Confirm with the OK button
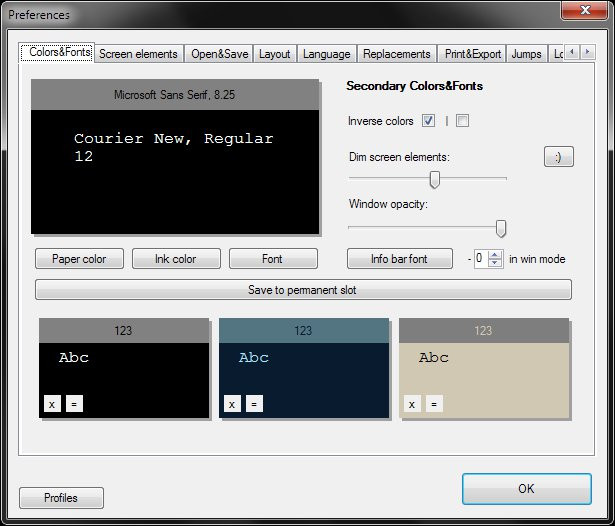This screenshot has width=615, height=526. (526, 489)
